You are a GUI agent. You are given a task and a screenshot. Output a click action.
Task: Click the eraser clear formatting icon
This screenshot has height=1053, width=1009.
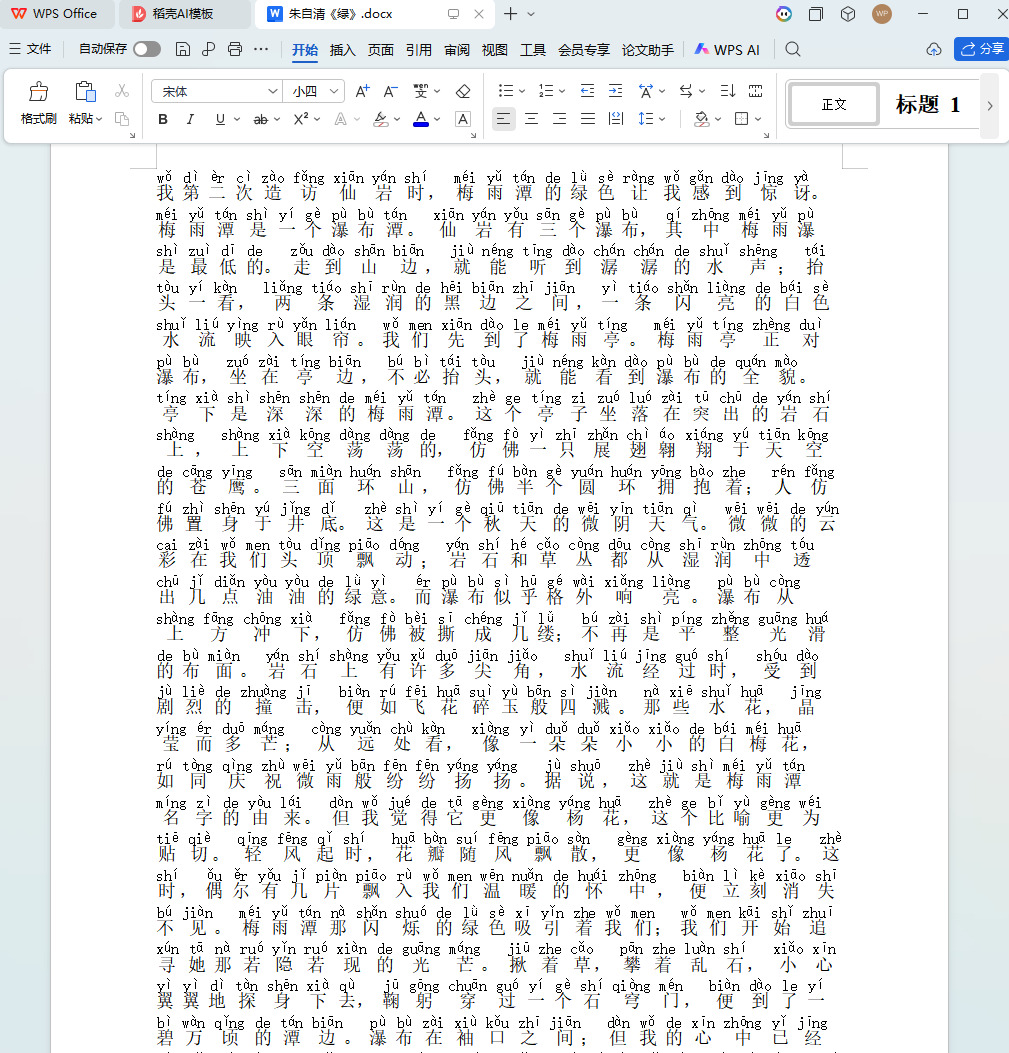[x=462, y=91]
